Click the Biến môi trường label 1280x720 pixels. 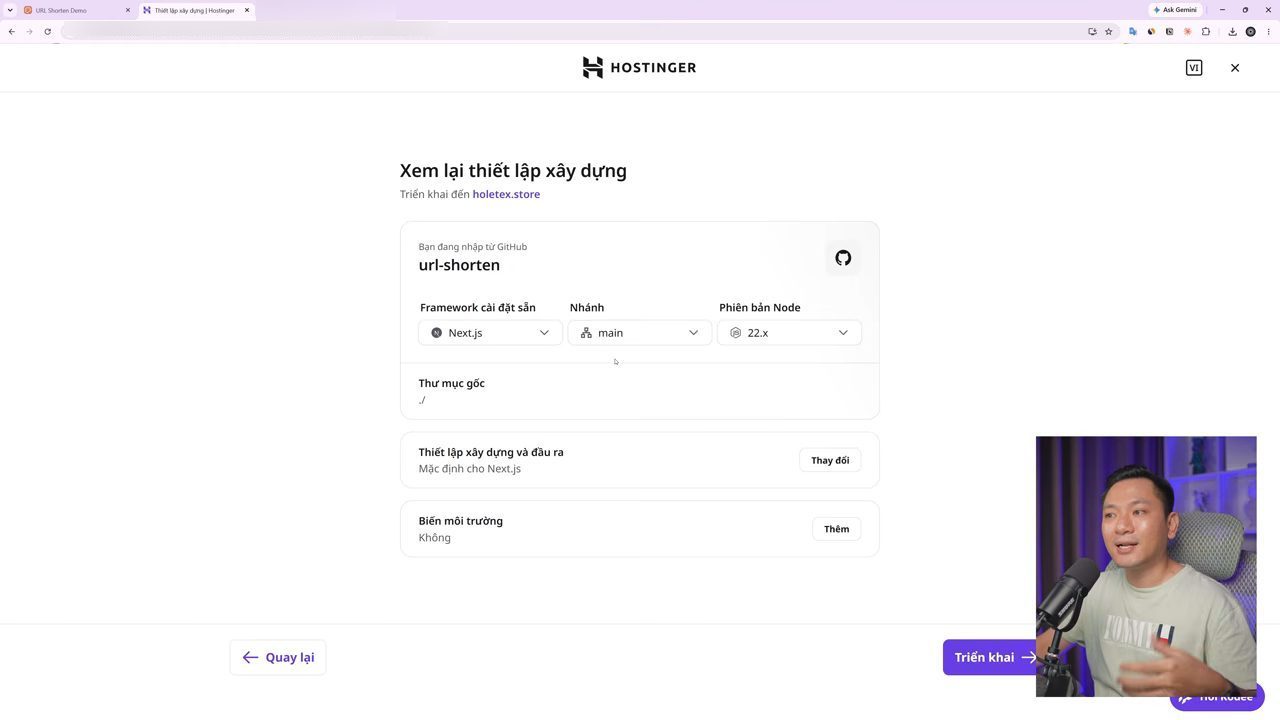tap(460, 521)
